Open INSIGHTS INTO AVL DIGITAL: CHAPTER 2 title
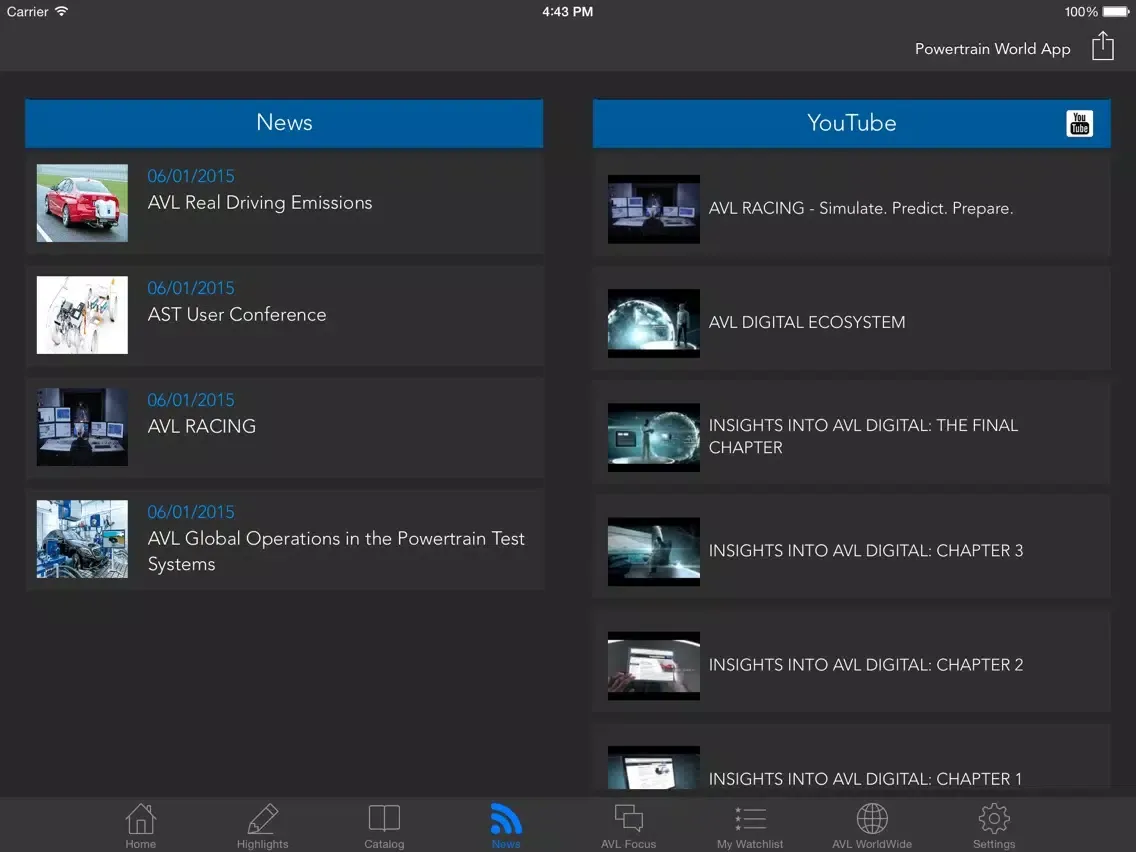Viewport: 1136px width, 852px height. point(866,665)
